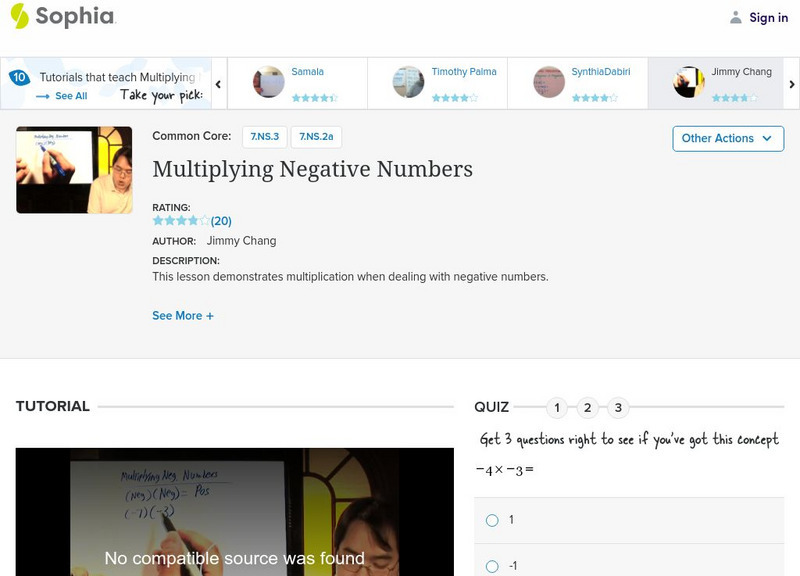Click the Multiplying Negative Numbers title

click(x=313, y=169)
